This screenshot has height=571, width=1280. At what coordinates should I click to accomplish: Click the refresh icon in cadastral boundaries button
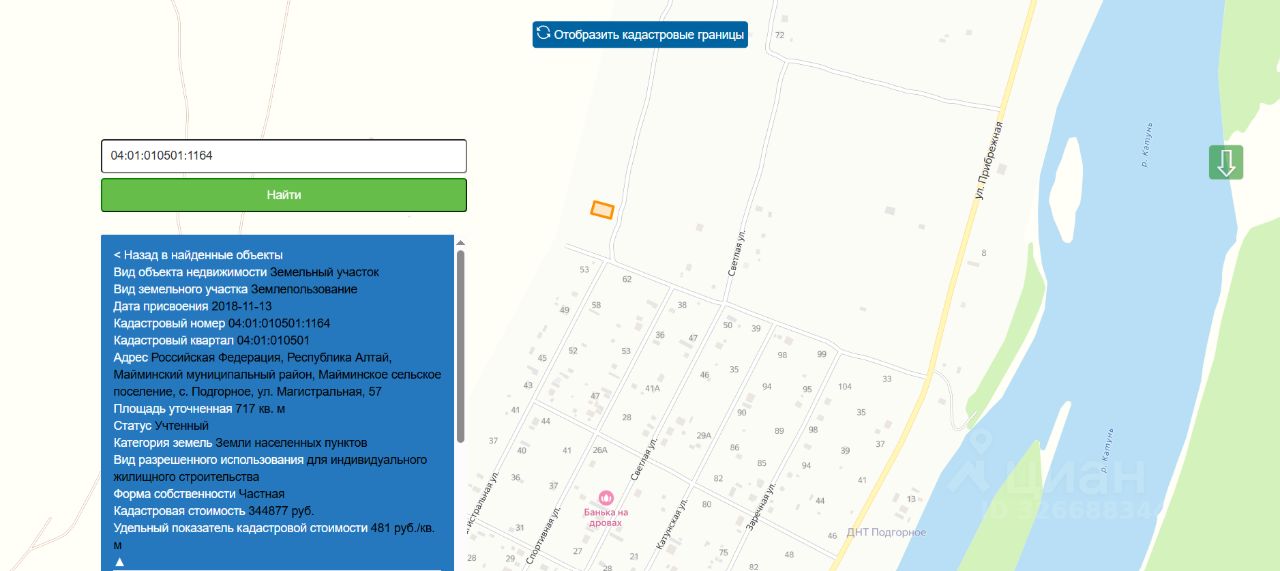pyautogui.click(x=543, y=34)
